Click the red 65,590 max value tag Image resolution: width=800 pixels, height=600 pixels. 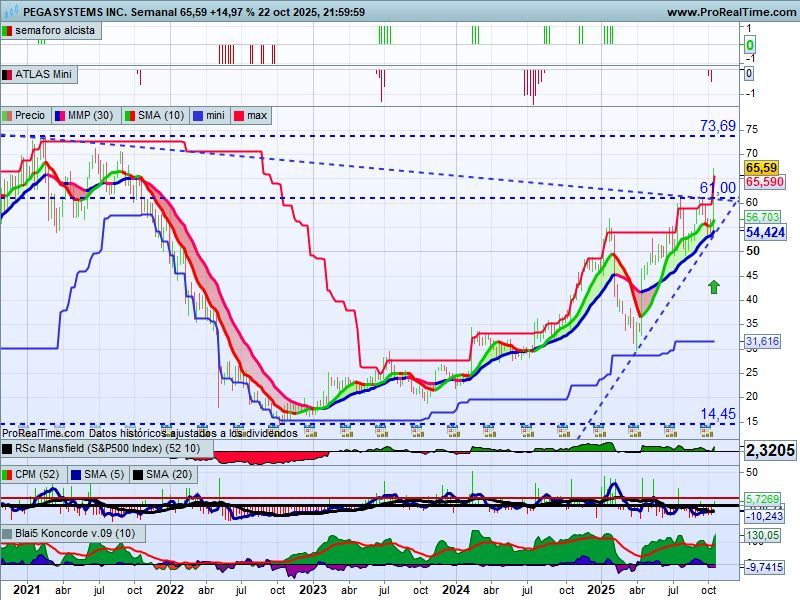click(x=764, y=182)
